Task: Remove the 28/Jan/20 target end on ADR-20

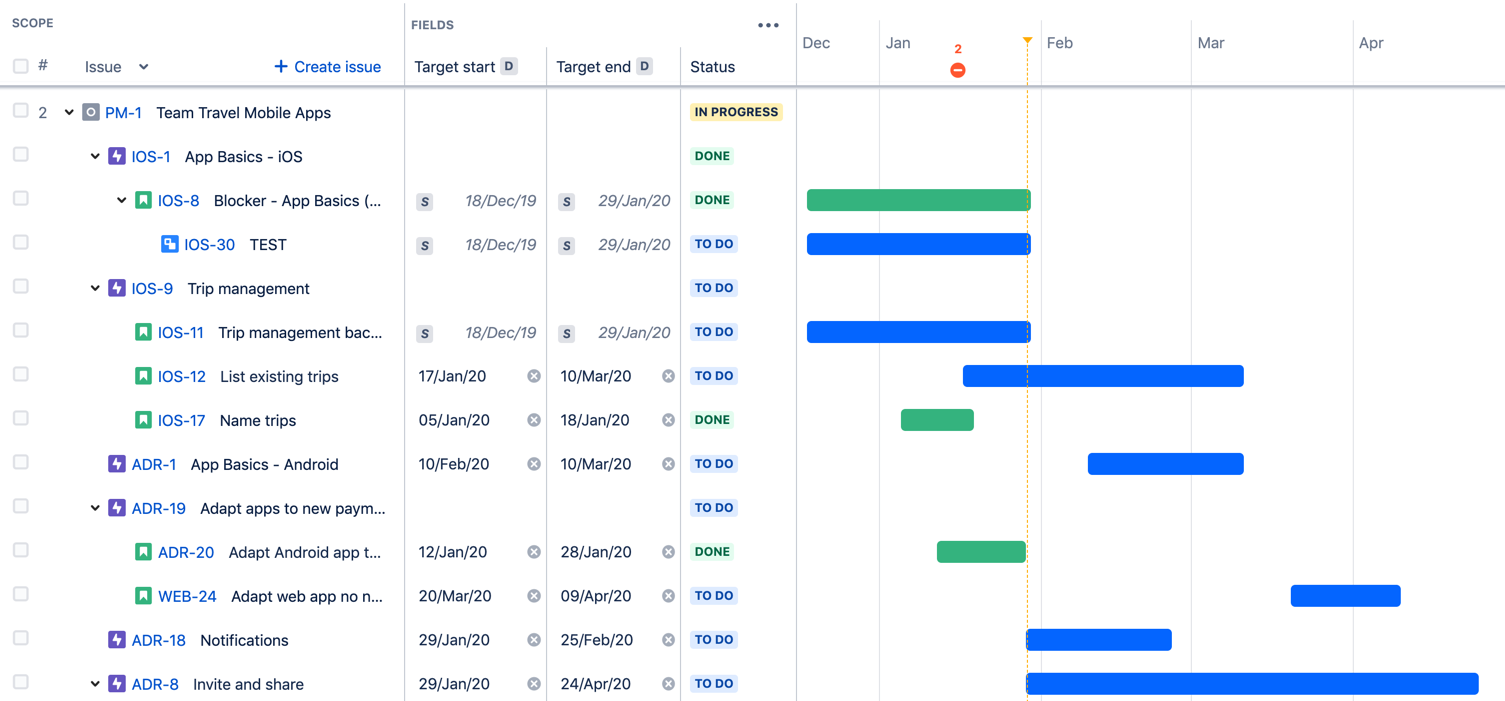Action: click(668, 553)
